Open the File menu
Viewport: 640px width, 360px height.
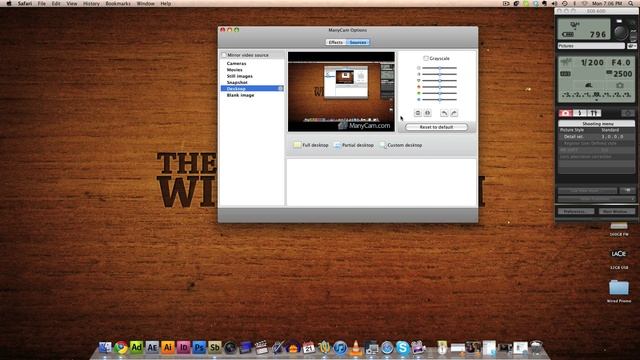tap(42, 3)
